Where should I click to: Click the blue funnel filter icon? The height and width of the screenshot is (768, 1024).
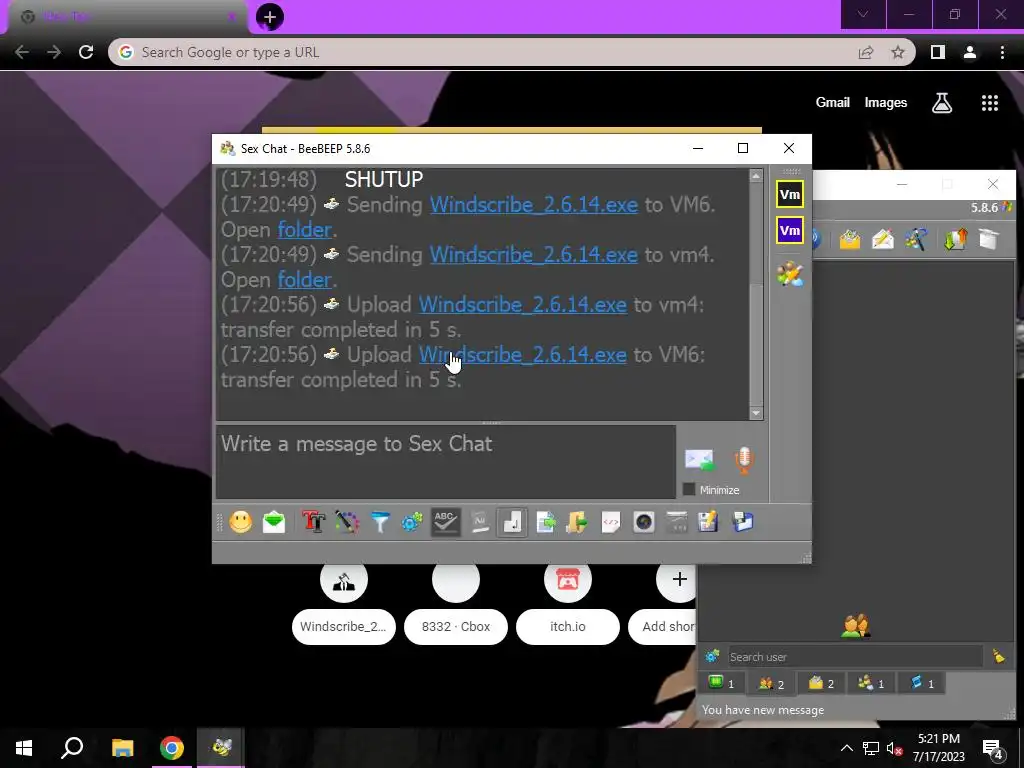(379, 522)
